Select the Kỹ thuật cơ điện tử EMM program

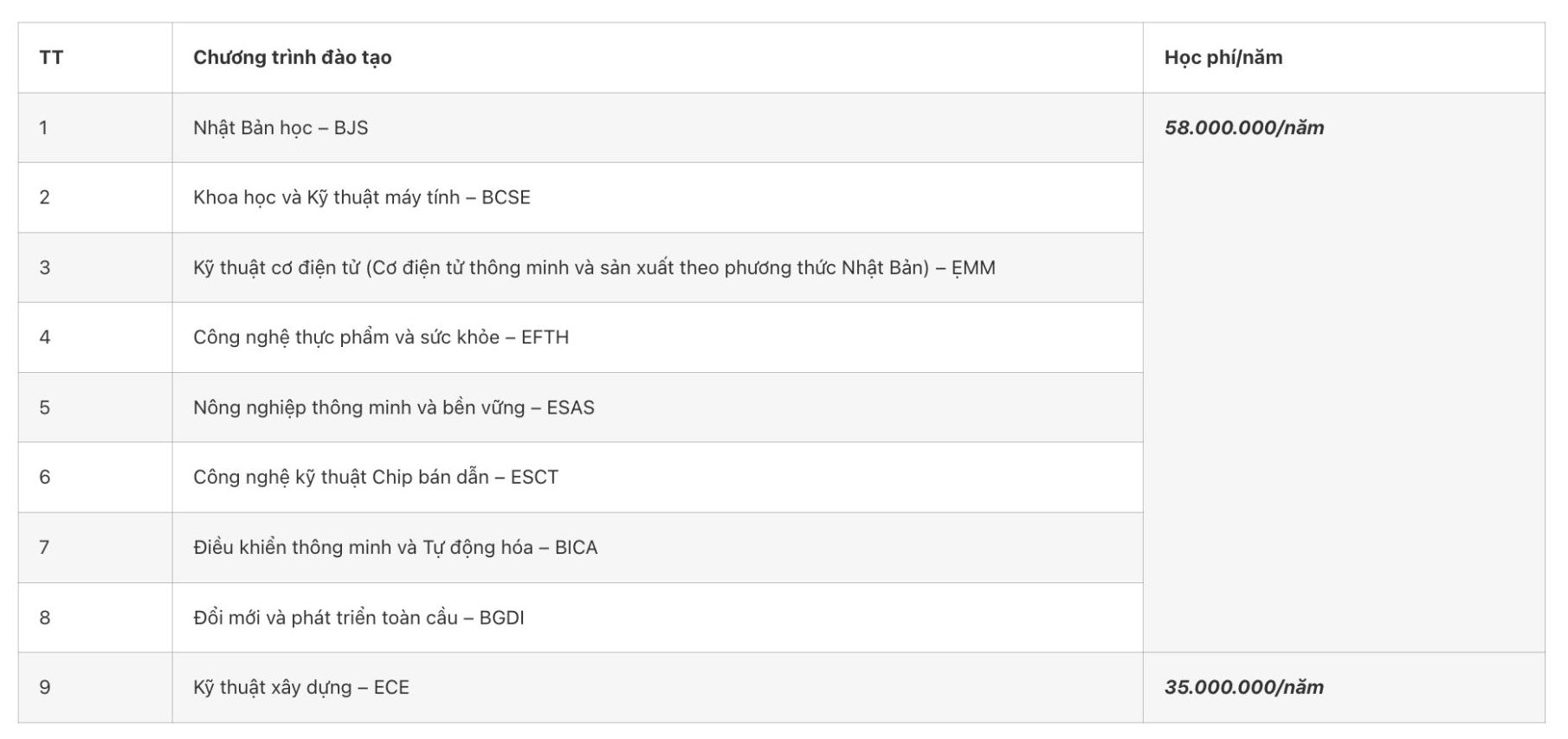[x=594, y=267]
